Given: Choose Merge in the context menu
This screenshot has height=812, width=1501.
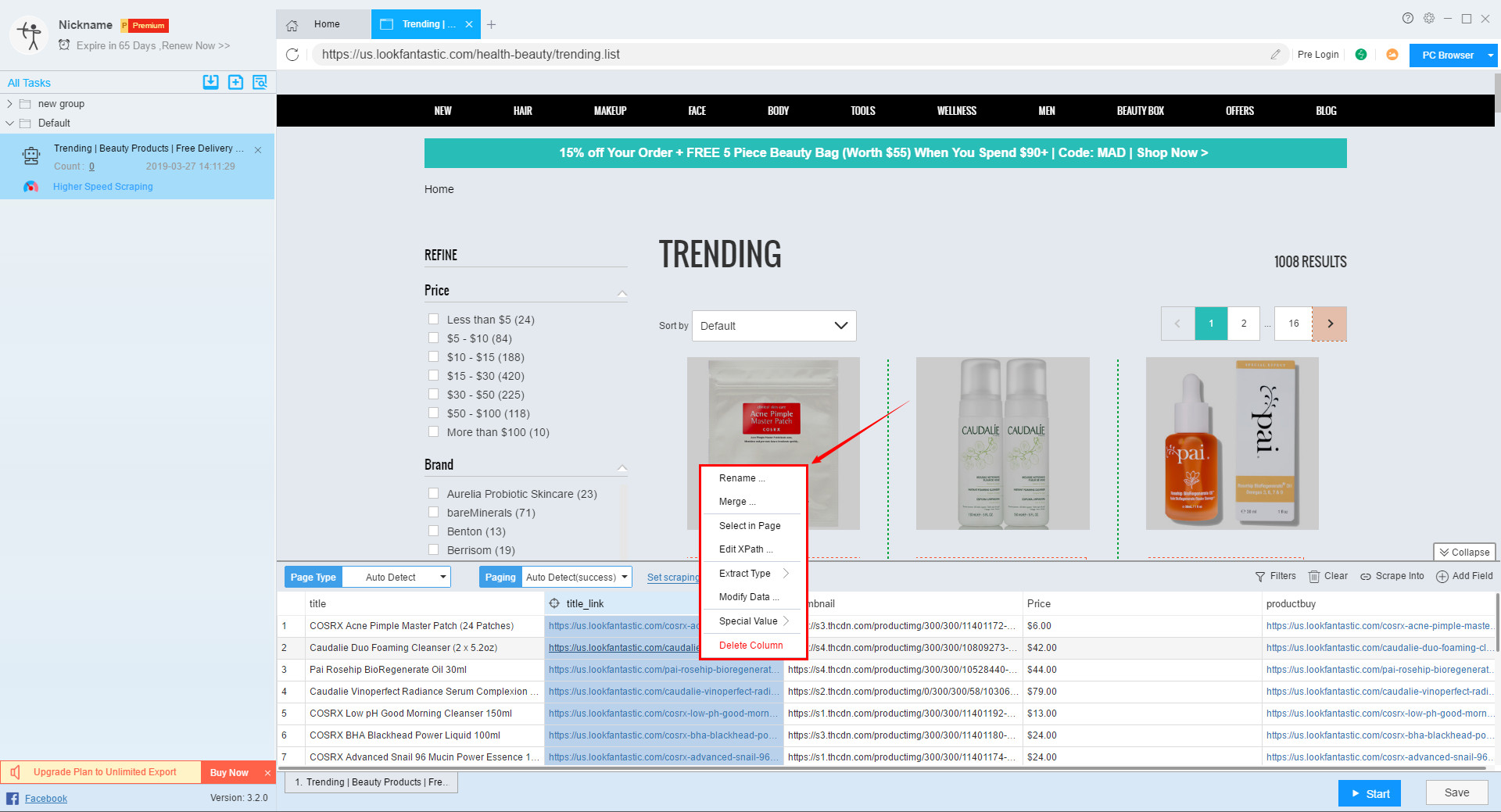Looking at the screenshot, I should click(x=754, y=502).
